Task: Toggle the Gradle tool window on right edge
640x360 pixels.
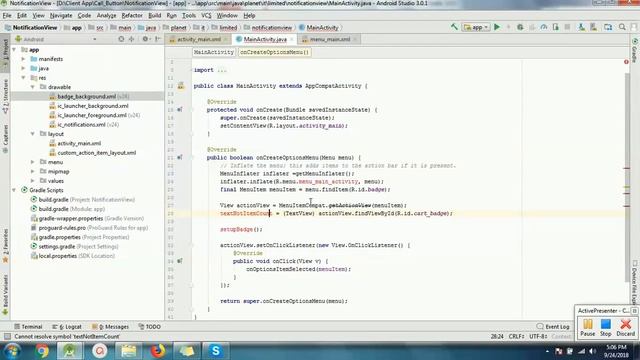Action: coord(635,51)
